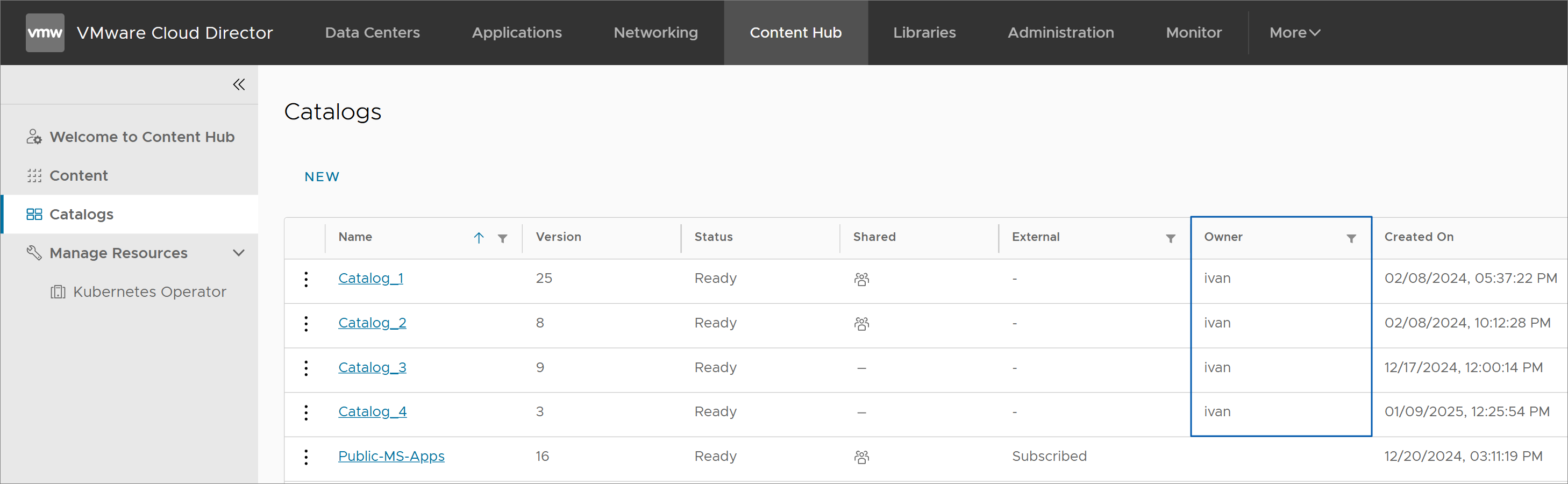Click the version value 25

(544, 278)
